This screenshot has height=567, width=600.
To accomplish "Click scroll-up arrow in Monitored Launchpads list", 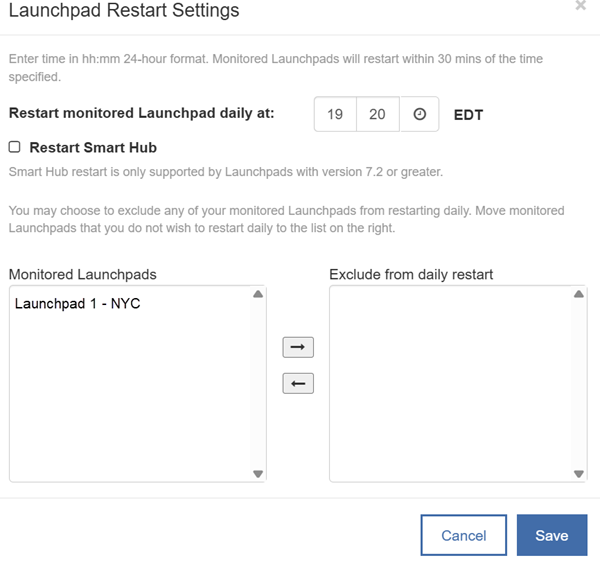I will [x=258, y=295].
